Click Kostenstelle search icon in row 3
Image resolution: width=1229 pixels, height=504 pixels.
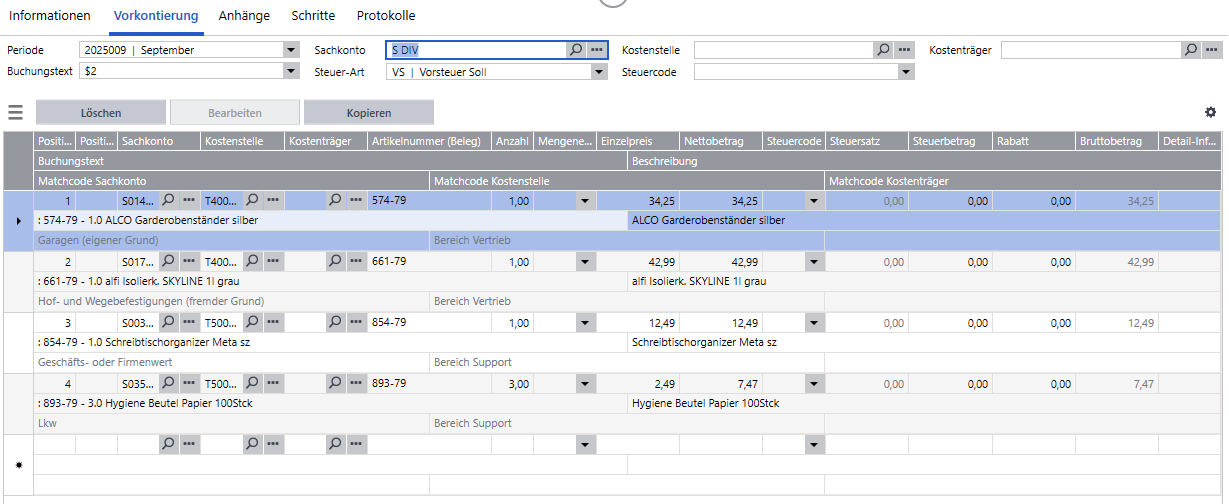click(252, 323)
